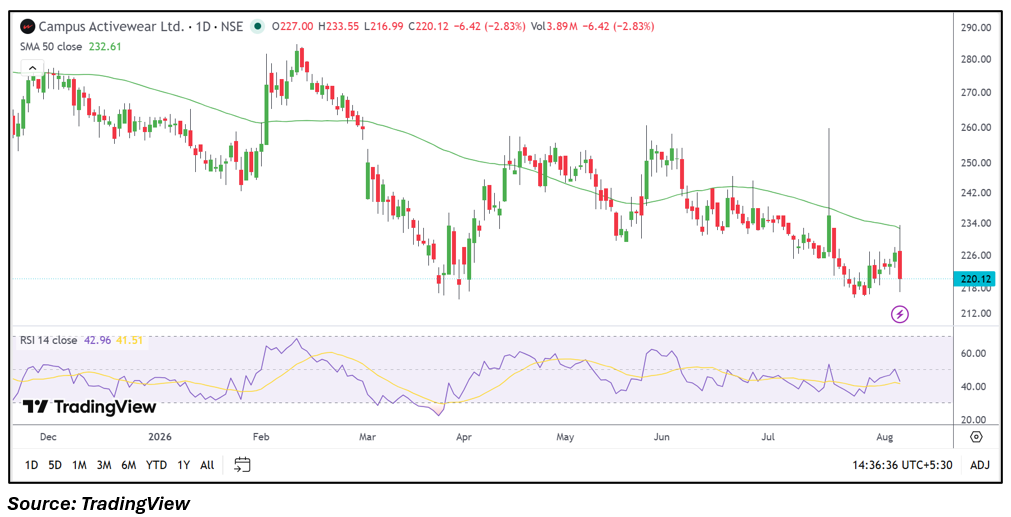Image resolution: width=1011 pixels, height=517 pixels.
Task: Click the 14:36:36 UTC+5:30 timezone button
Action: [x=902, y=465]
